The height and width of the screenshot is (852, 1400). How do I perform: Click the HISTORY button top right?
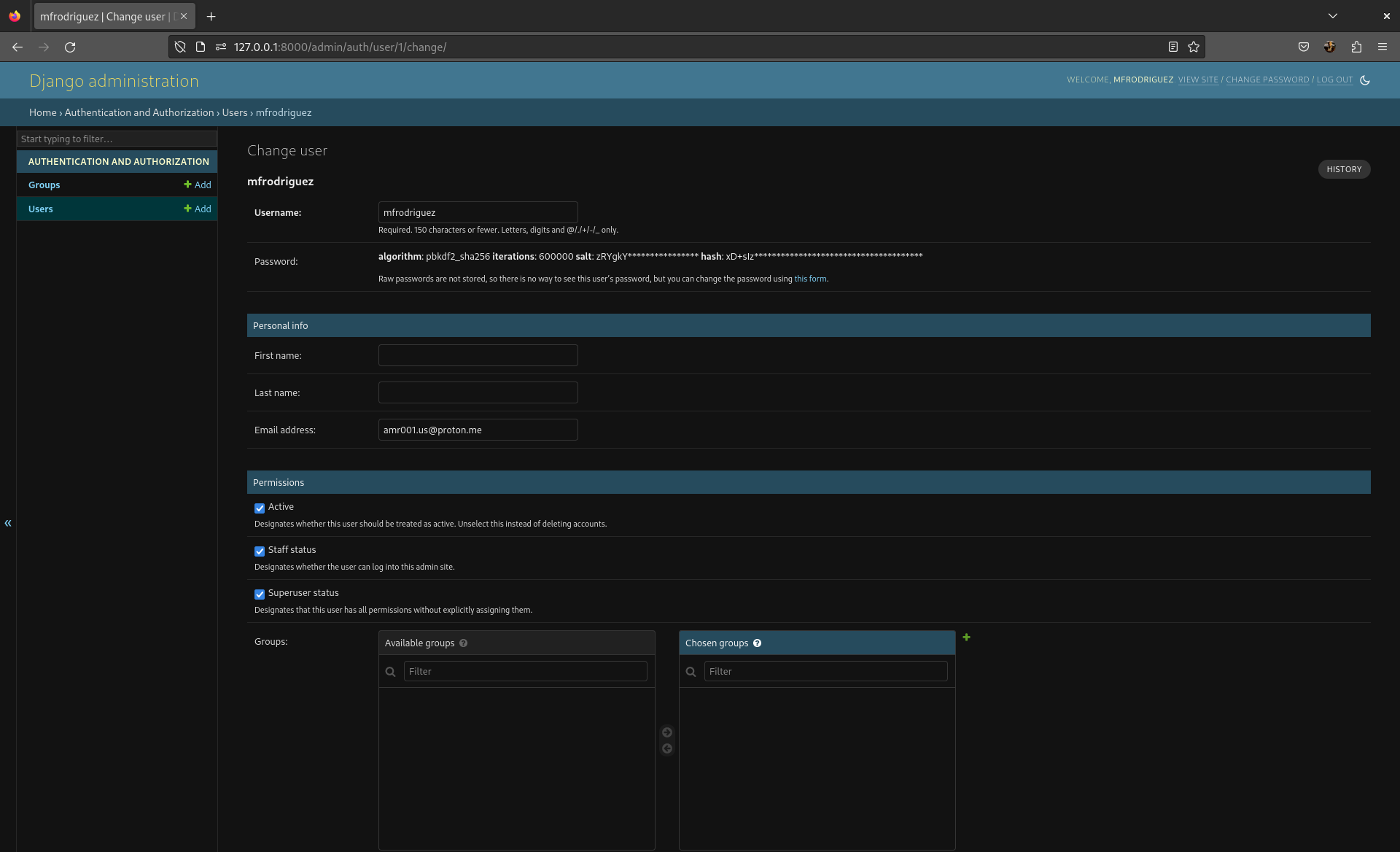[x=1344, y=169]
